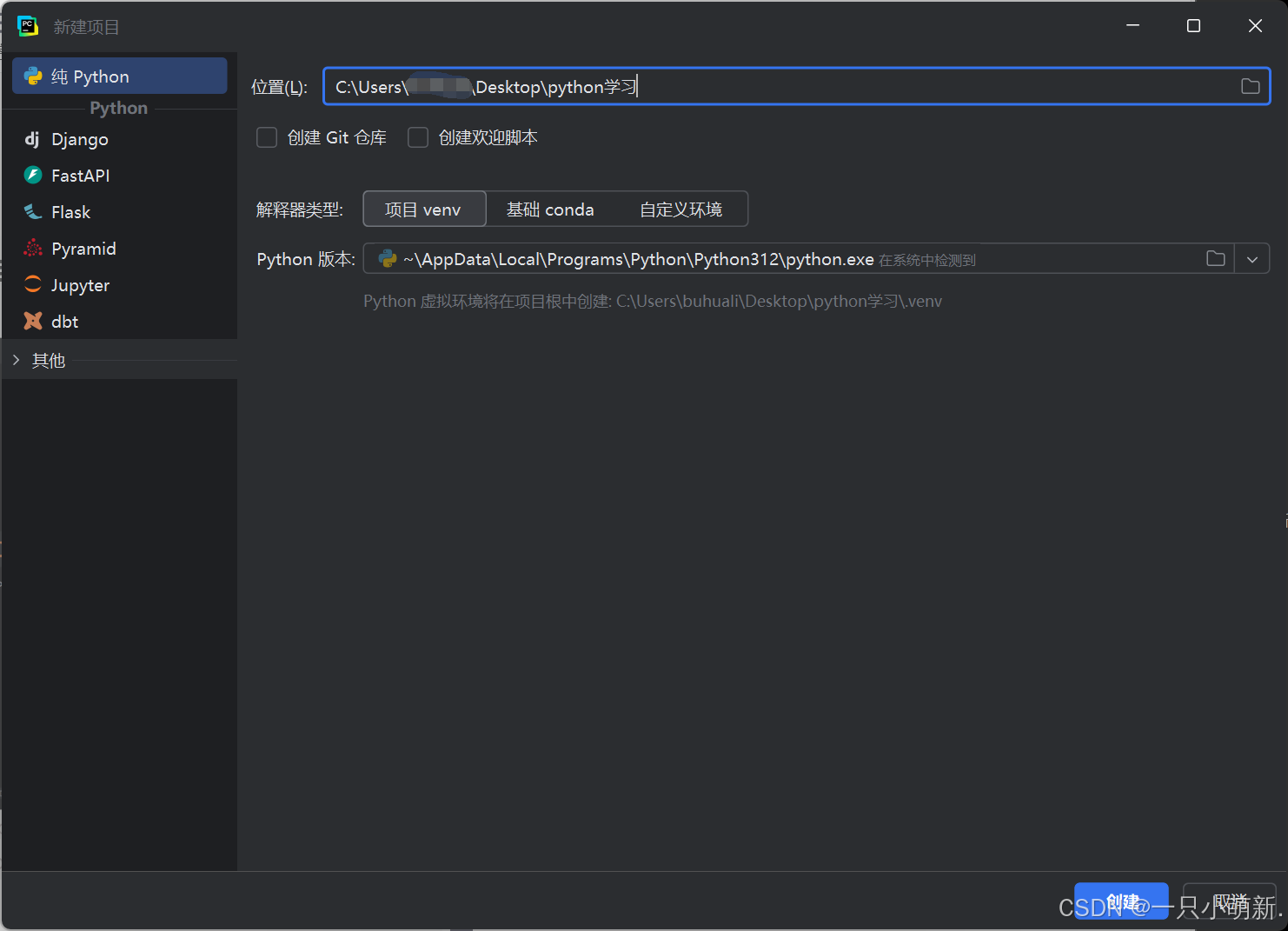Open the Python version dropdown arrow
The width and height of the screenshot is (1288, 931).
click(x=1252, y=259)
